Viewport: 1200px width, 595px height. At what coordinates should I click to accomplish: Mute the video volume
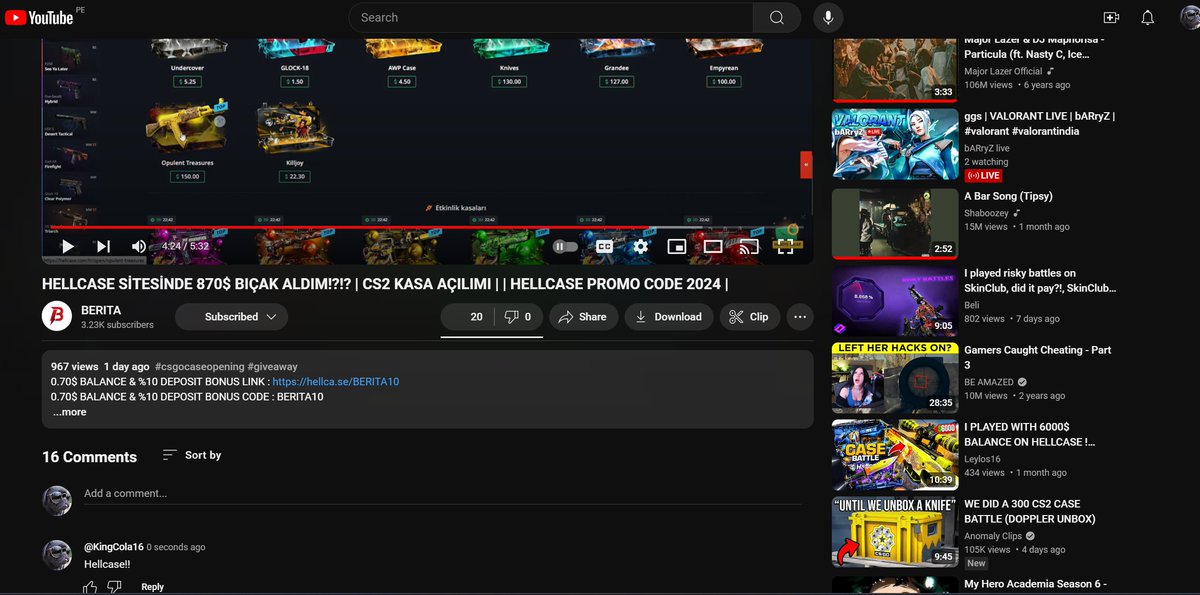pyautogui.click(x=139, y=246)
